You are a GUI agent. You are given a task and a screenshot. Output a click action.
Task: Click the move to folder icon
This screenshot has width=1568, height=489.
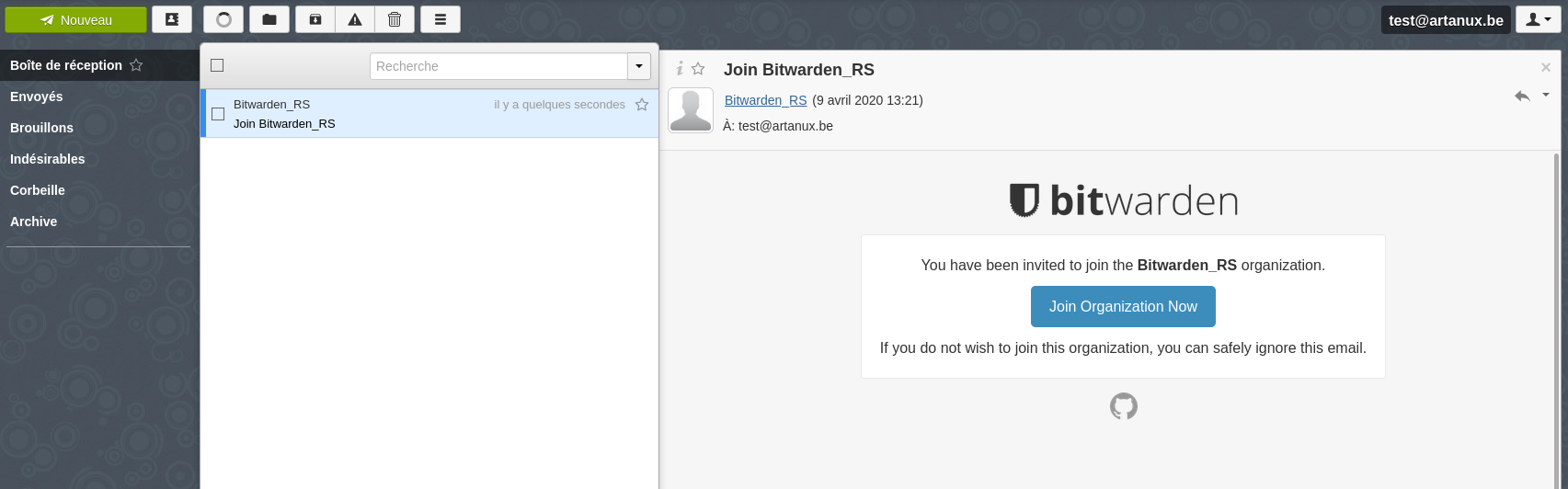(x=269, y=19)
